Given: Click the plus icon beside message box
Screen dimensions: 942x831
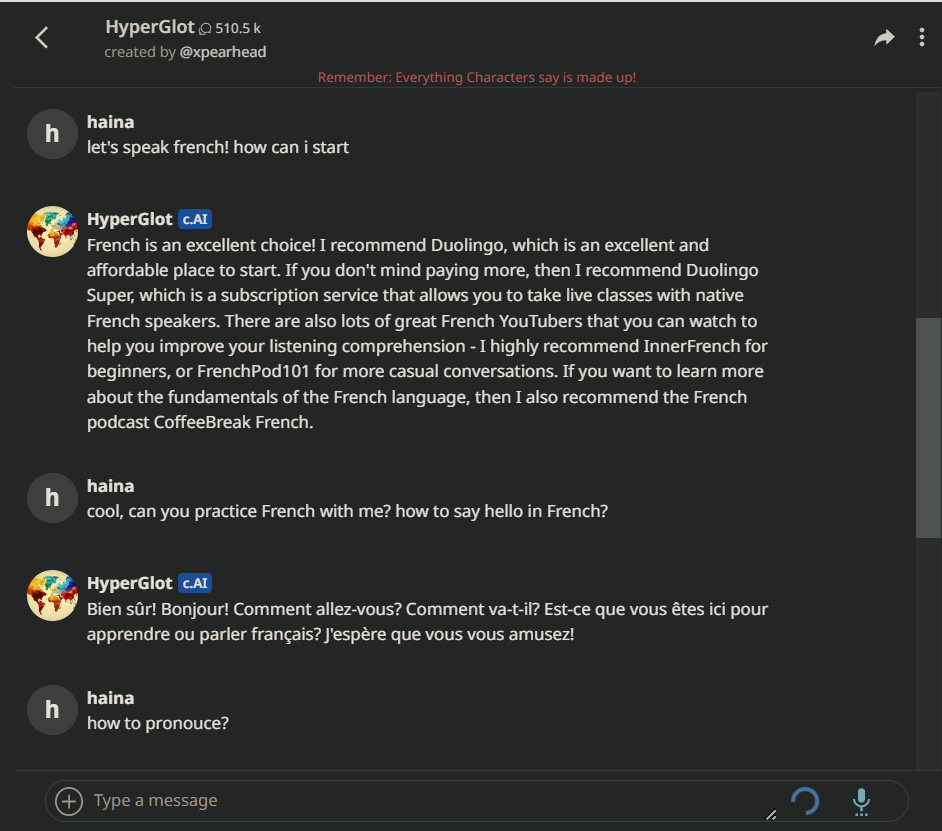Looking at the screenshot, I should 68,801.
